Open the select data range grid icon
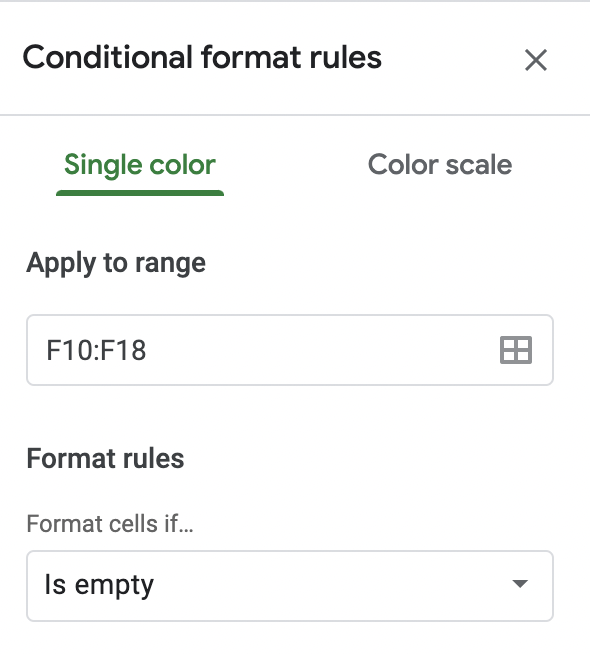 tap(516, 350)
